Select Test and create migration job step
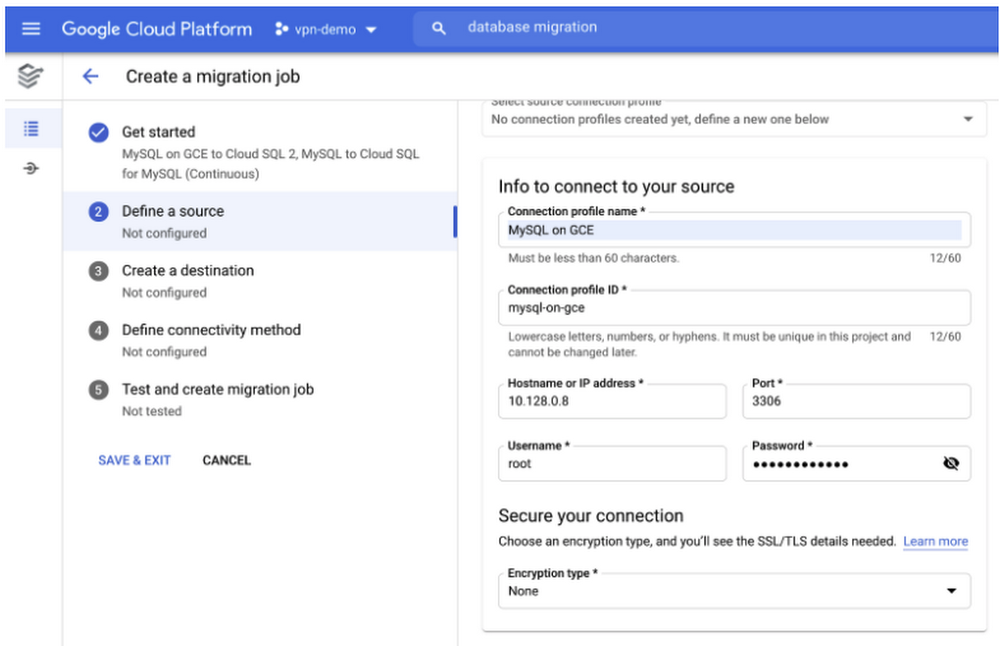Viewport: 1000px width, 646px height. point(260,399)
